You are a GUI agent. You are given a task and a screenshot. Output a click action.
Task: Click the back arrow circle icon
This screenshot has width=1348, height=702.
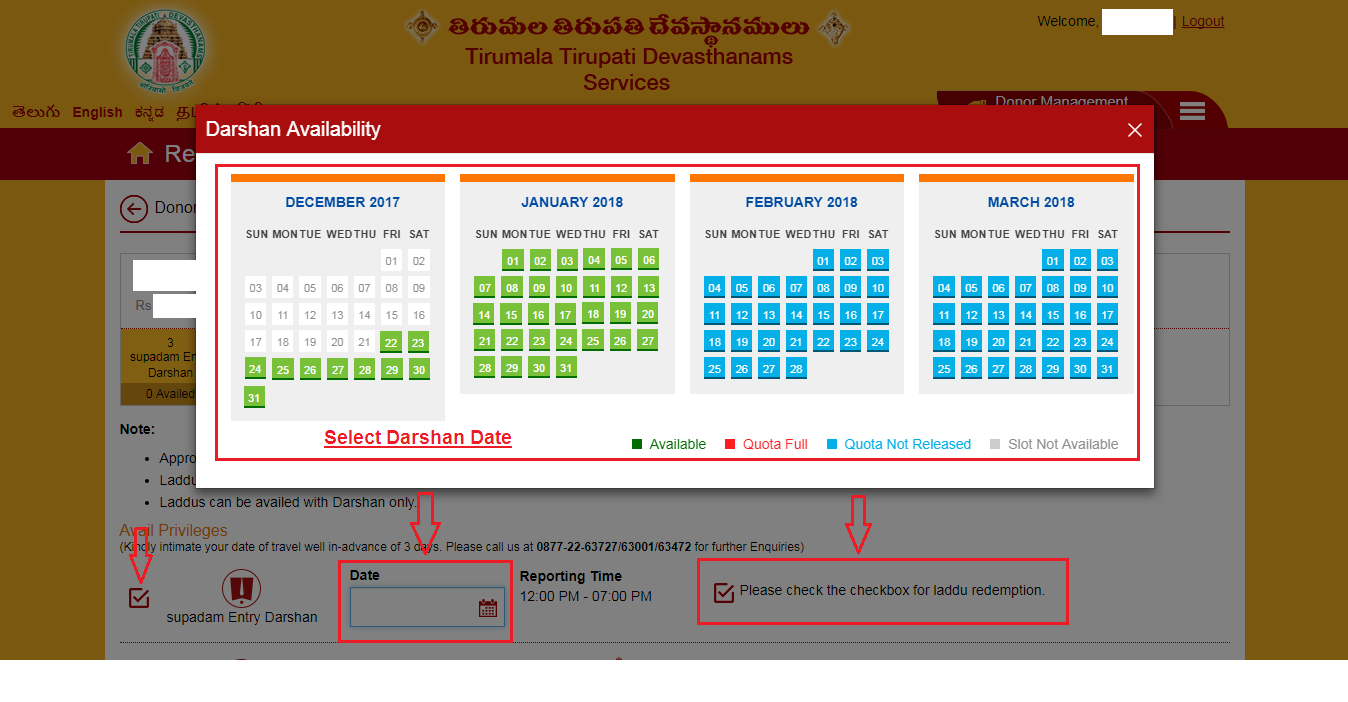134,209
